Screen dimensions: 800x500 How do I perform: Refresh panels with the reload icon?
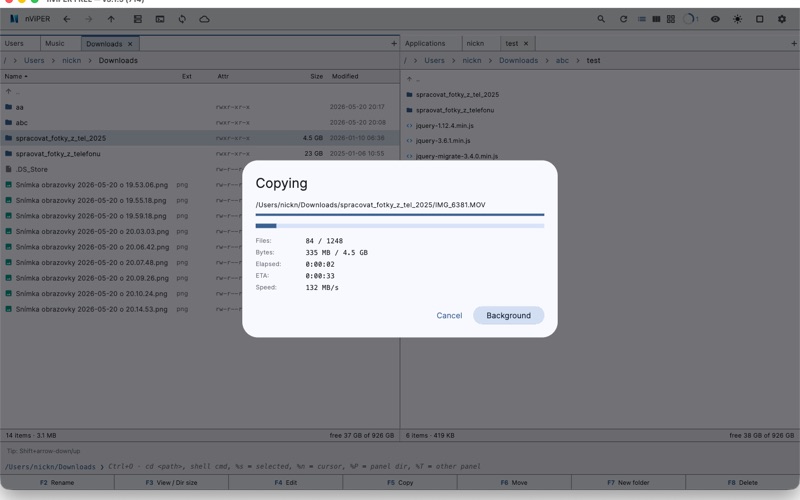coord(623,19)
